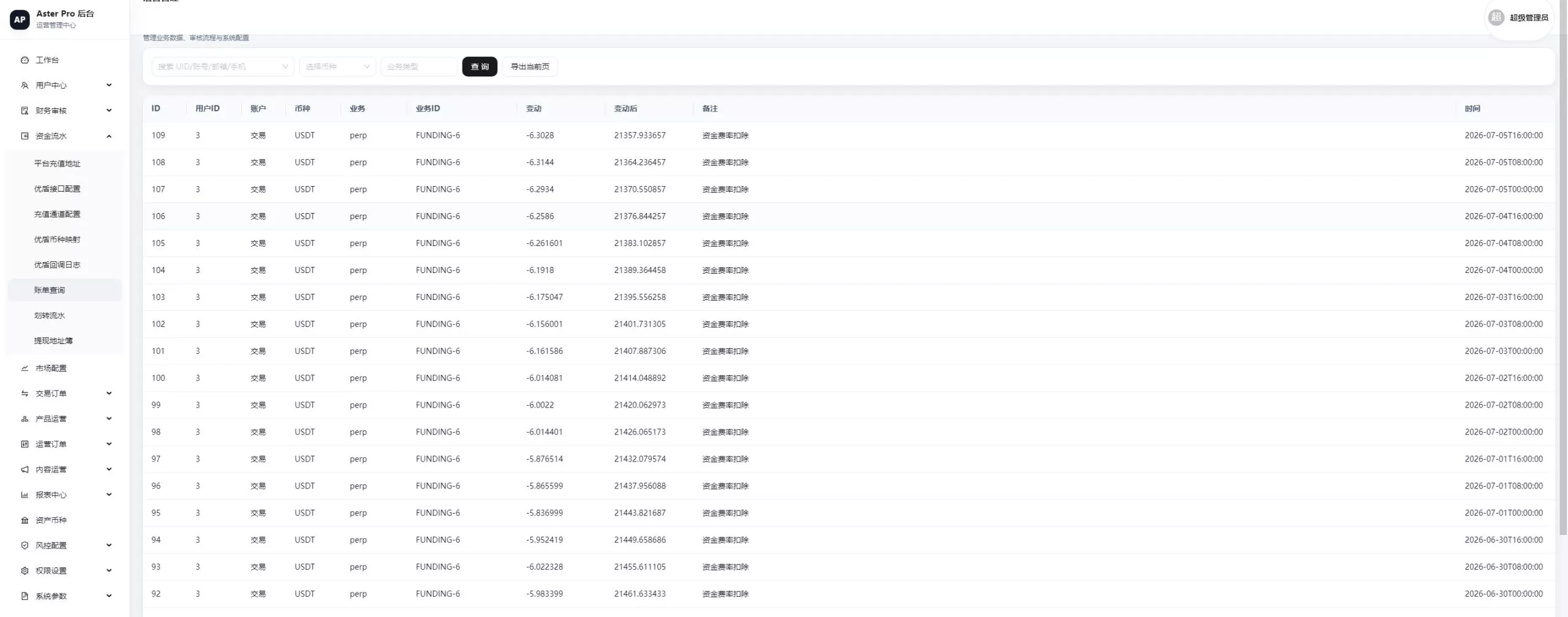Image resolution: width=1568 pixels, height=617 pixels.
Task: Click balance 21414.048892 in row 100
Action: (x=639, y=378)
